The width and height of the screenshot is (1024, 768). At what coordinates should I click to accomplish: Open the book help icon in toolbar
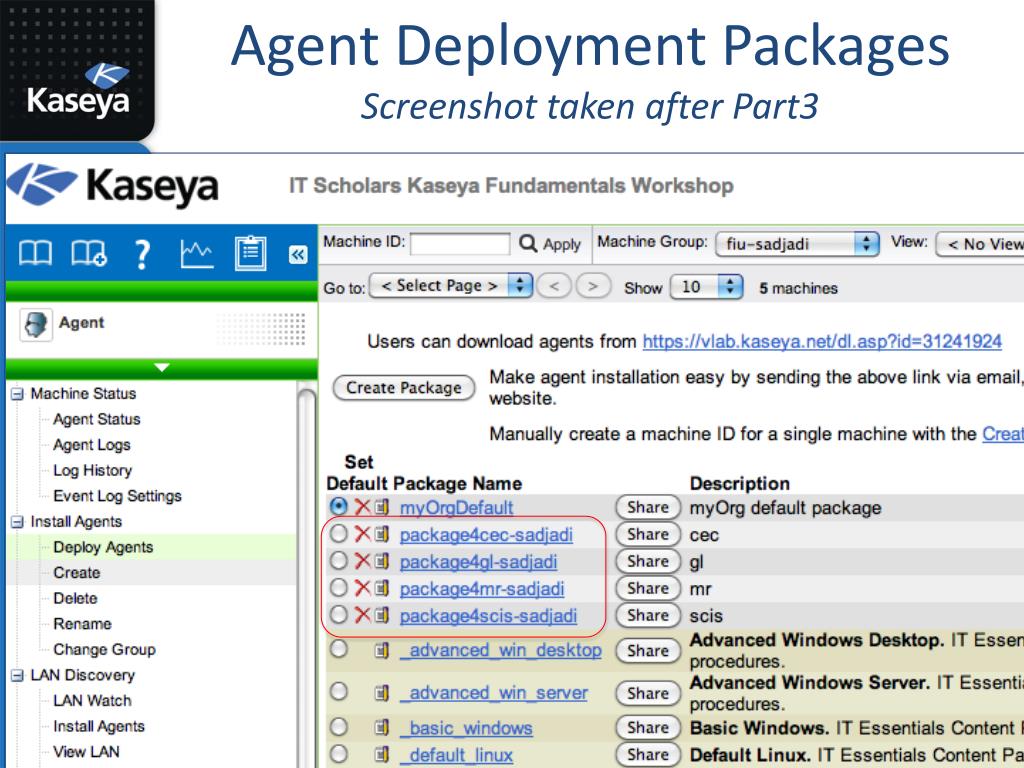pos(35,253)
